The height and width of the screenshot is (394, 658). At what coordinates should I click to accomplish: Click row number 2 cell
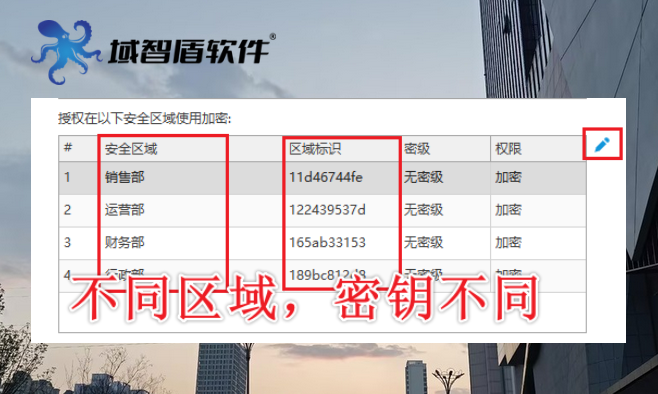click(67, 210)
